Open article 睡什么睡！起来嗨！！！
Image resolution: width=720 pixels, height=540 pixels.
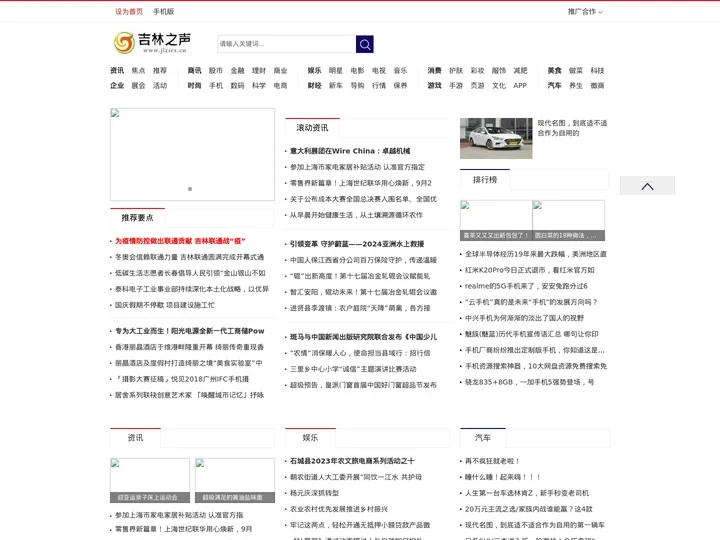[x=503, y=477]
